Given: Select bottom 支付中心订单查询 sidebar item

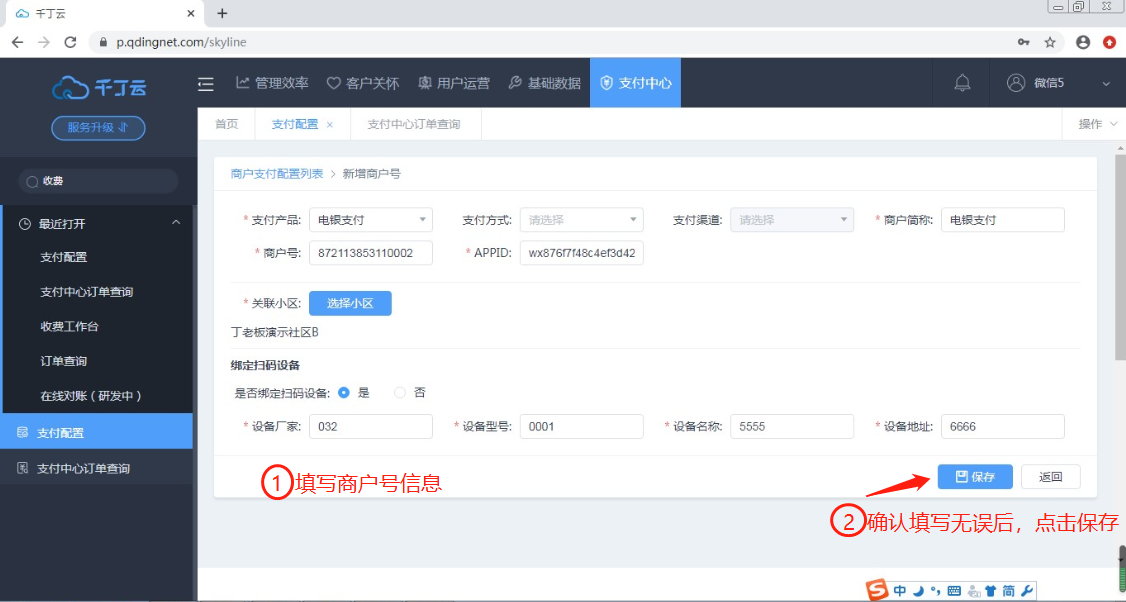Looking at the screenshot, I should (x=96, y=468).
